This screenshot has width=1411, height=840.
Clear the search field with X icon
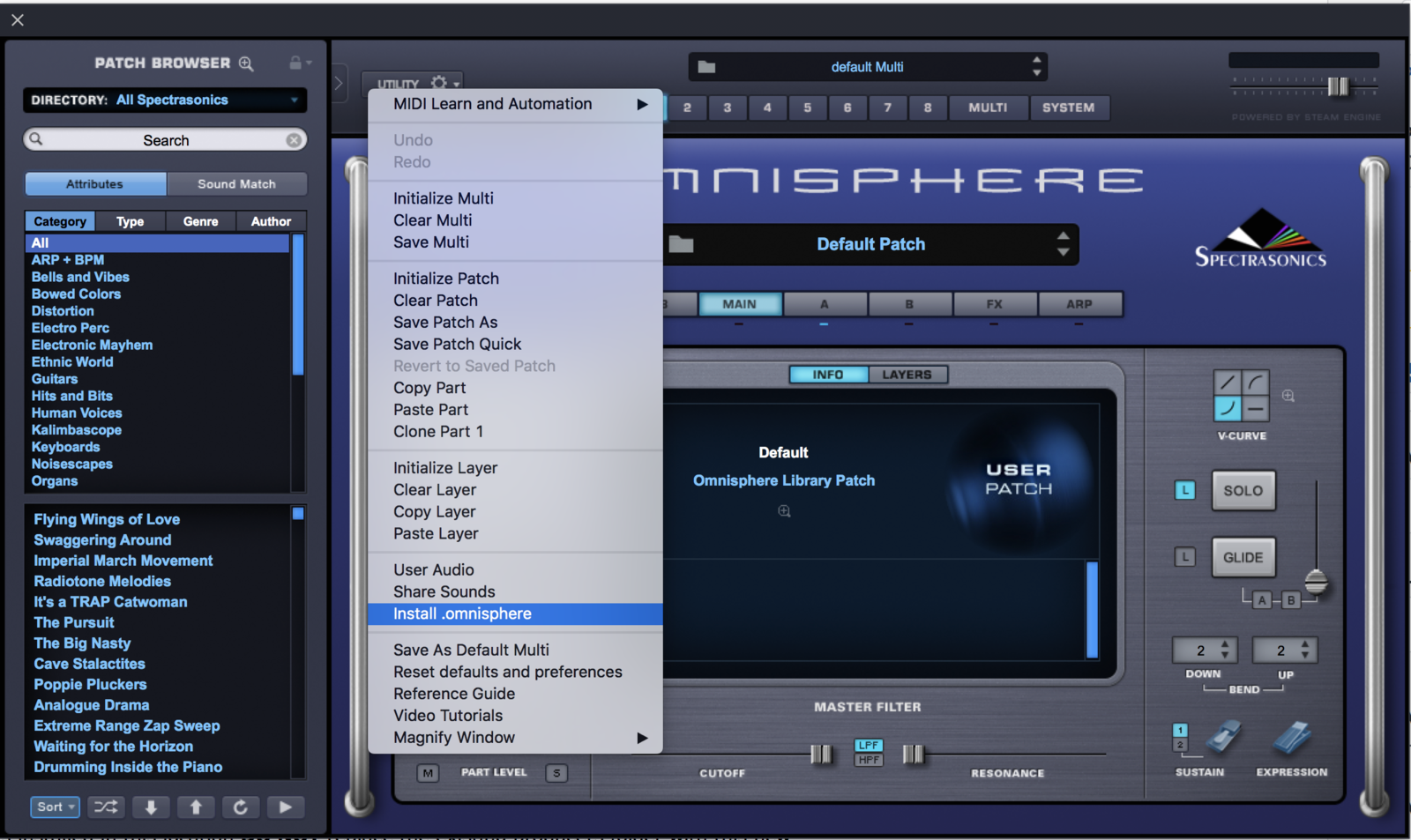coord(294,140)
